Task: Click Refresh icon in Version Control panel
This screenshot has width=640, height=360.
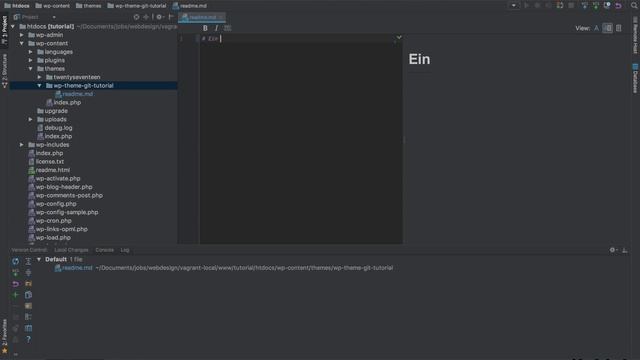Action: [16, 261]
